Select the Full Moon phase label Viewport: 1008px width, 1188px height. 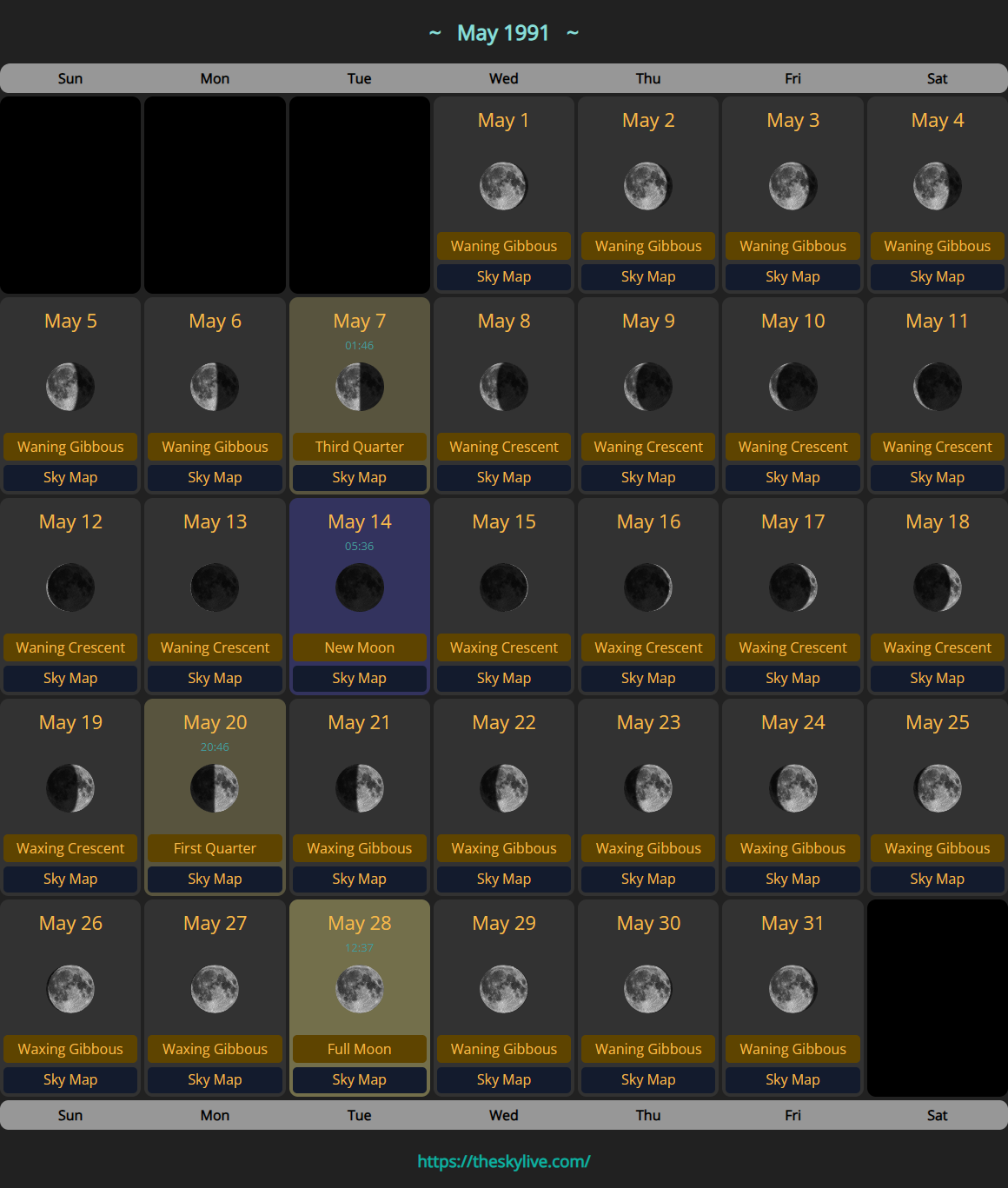[x=359, y=1049]
